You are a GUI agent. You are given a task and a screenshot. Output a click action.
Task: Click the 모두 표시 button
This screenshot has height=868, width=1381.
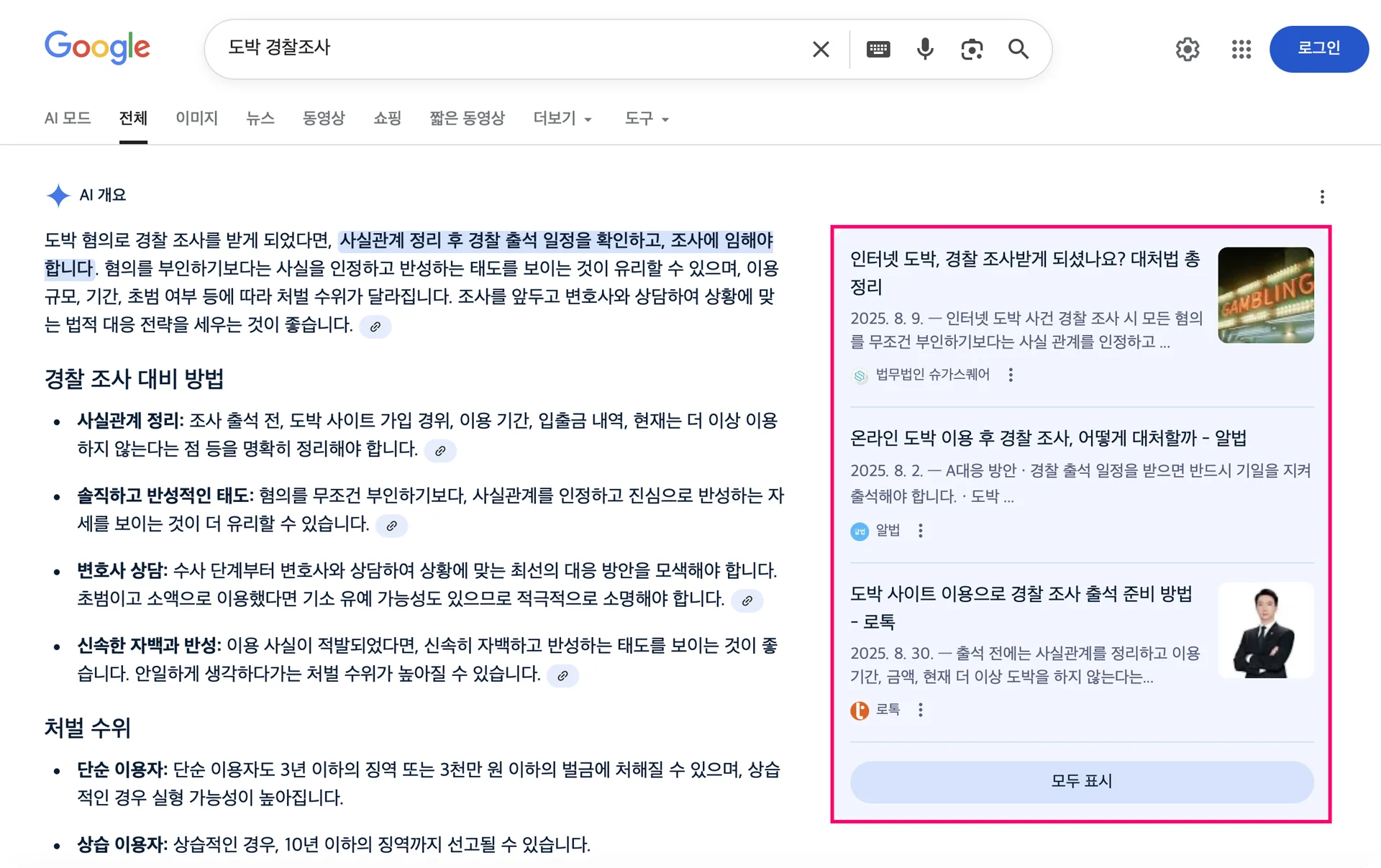[x=1082, y=781]
